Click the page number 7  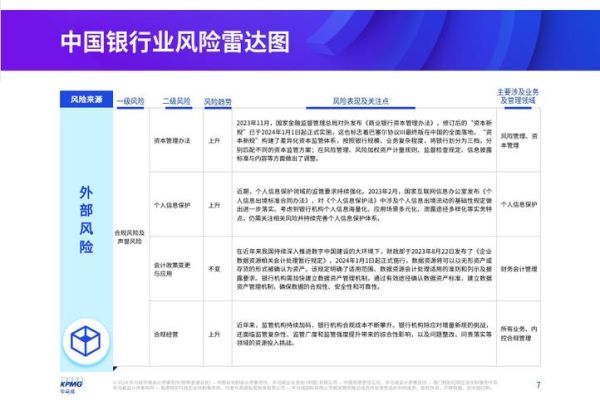point(538,385)
